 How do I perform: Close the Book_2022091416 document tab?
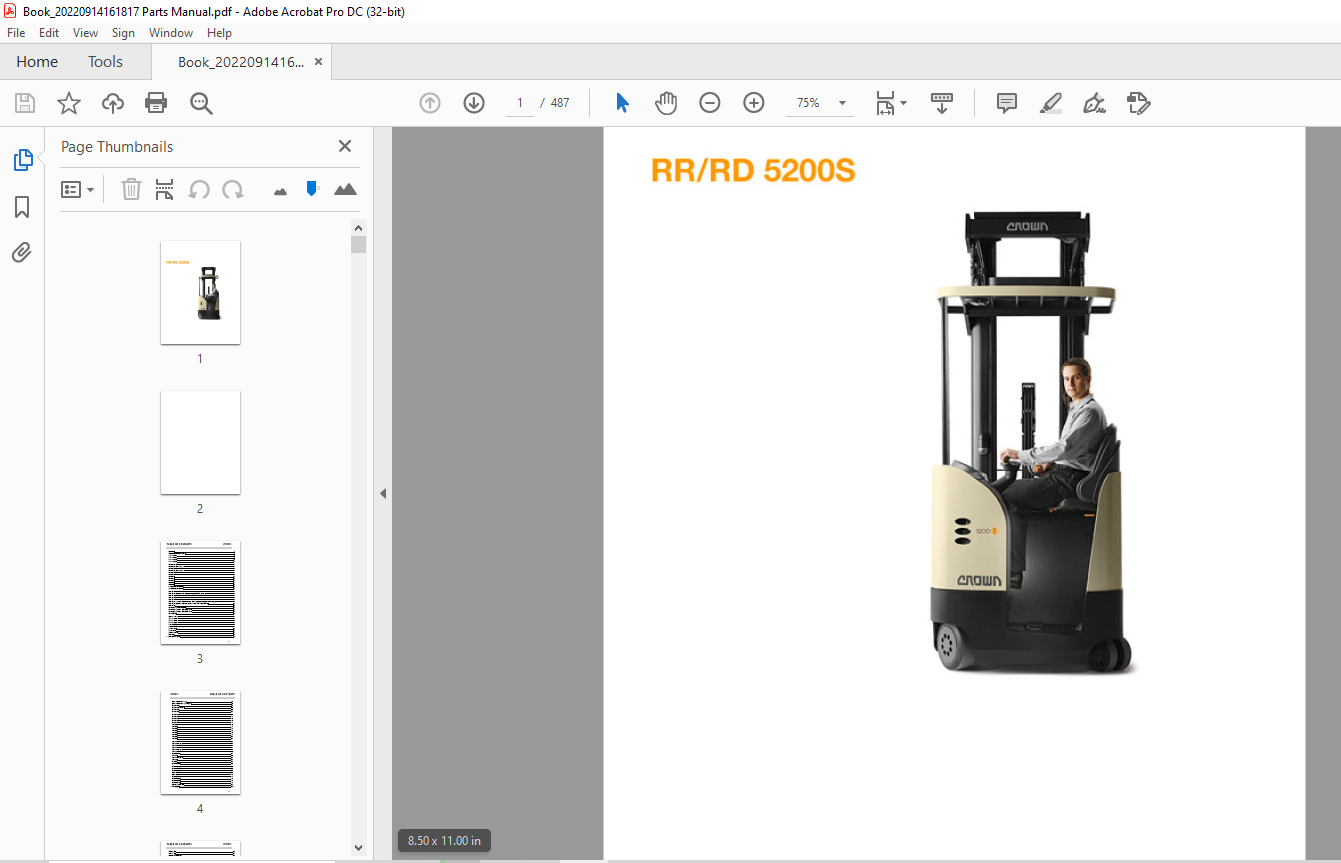pos(318,62)
